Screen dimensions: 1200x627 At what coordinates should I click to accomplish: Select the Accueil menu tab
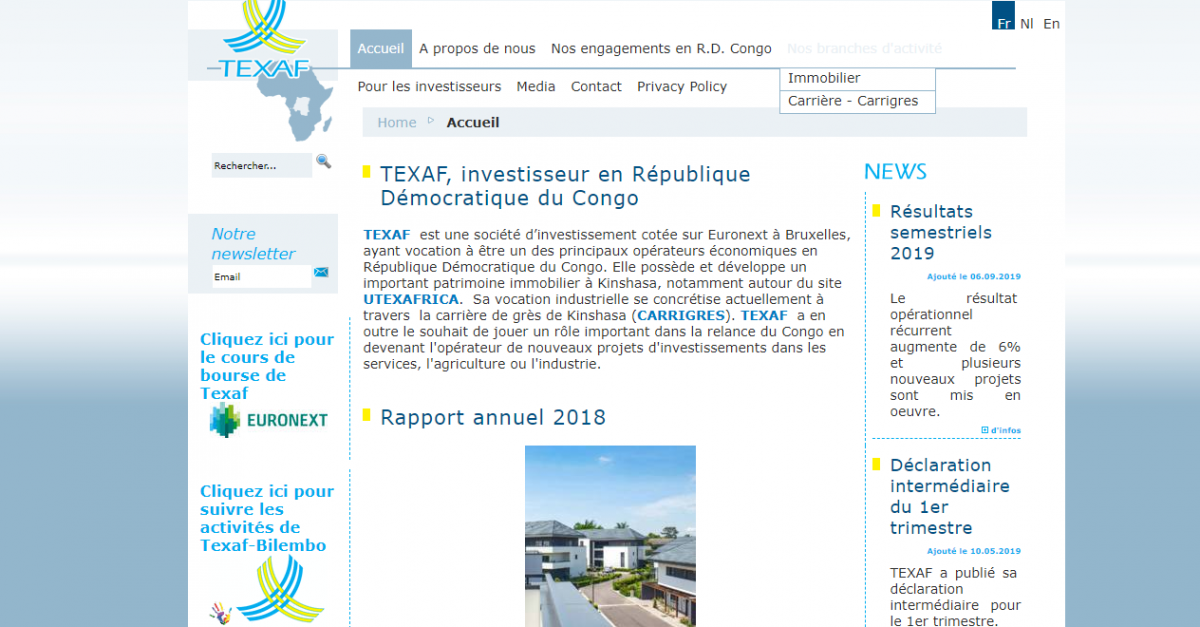coord(381,48)
